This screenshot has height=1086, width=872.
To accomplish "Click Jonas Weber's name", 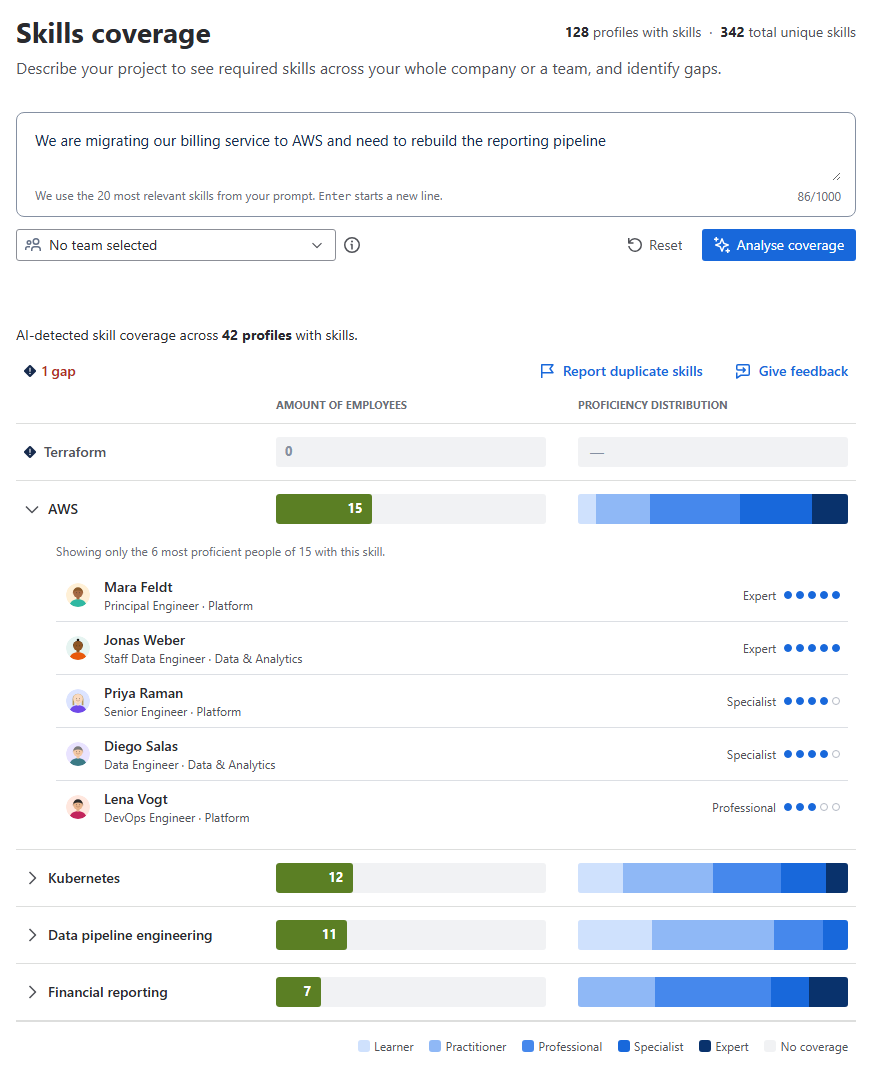I will [x=144, y=641].
